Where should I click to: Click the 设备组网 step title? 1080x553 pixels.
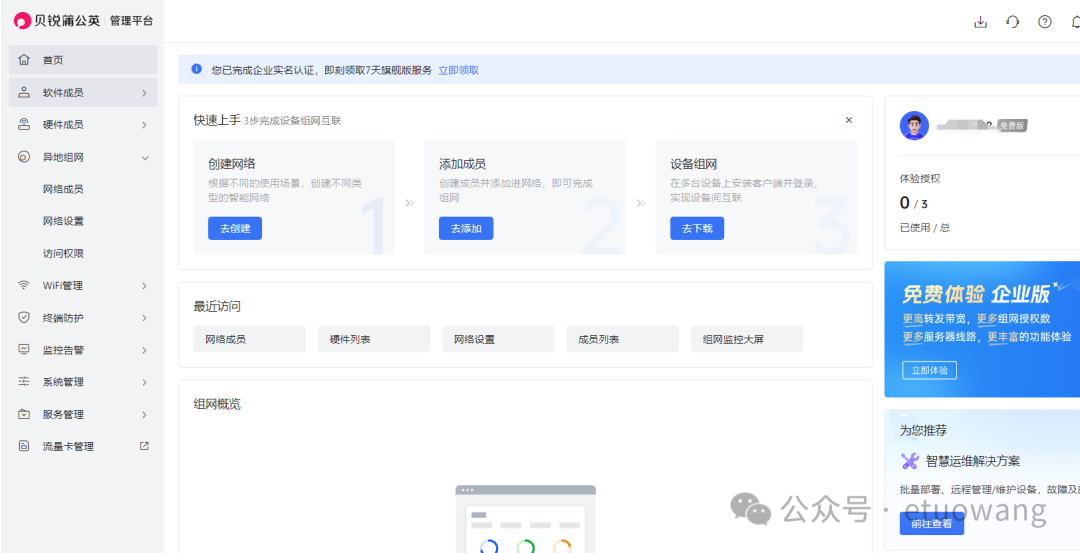coord(694,164)
